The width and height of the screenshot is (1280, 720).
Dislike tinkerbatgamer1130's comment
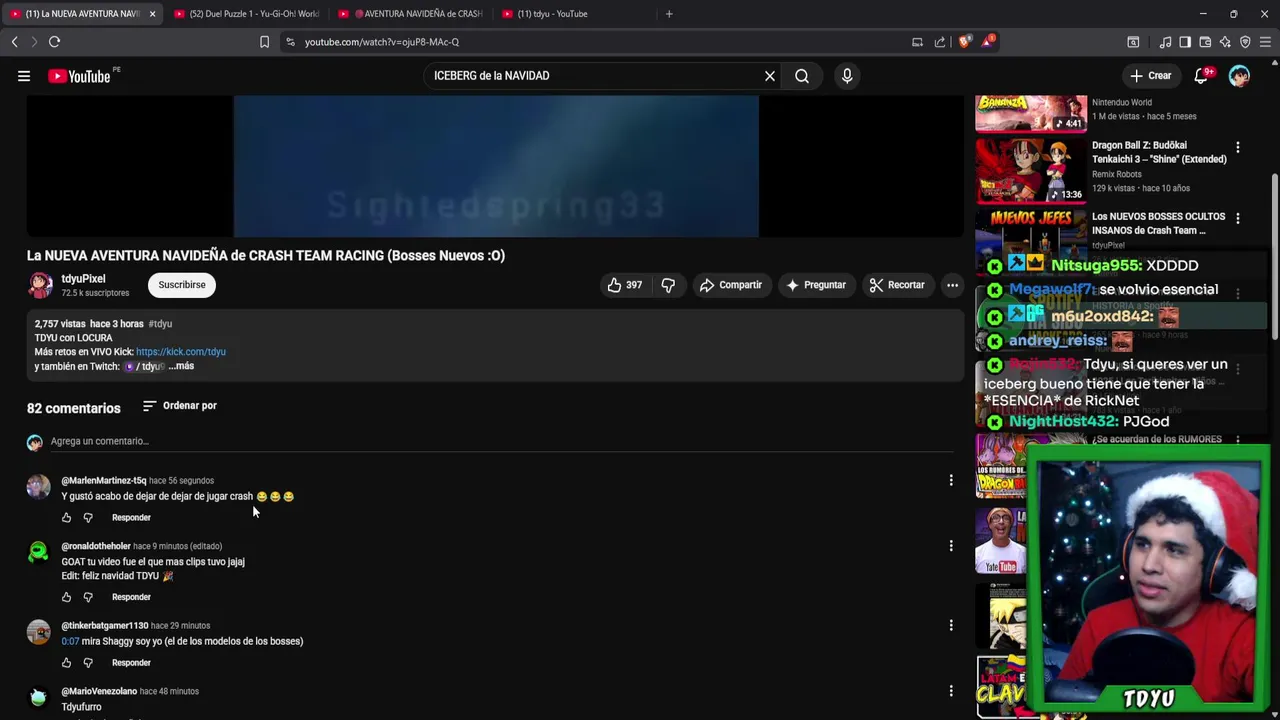tap(88, 663)
